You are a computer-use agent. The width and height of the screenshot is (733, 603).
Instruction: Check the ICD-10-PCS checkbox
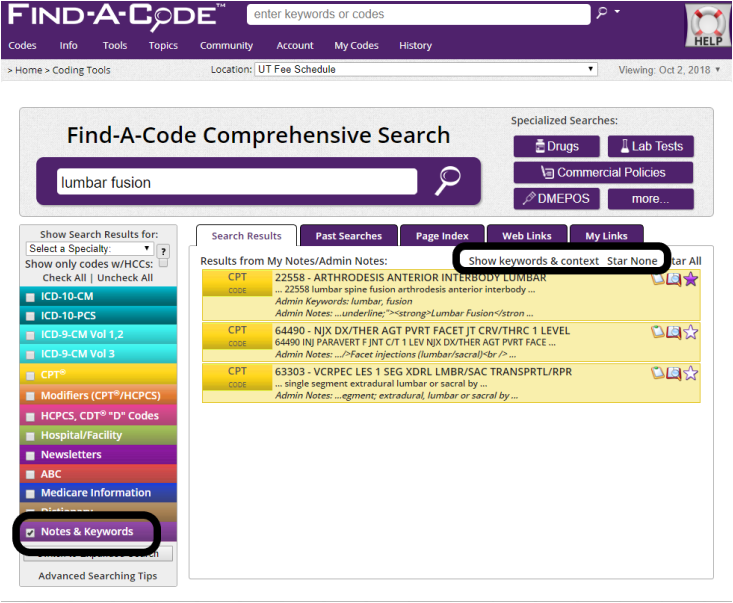[x=30, y=316]
